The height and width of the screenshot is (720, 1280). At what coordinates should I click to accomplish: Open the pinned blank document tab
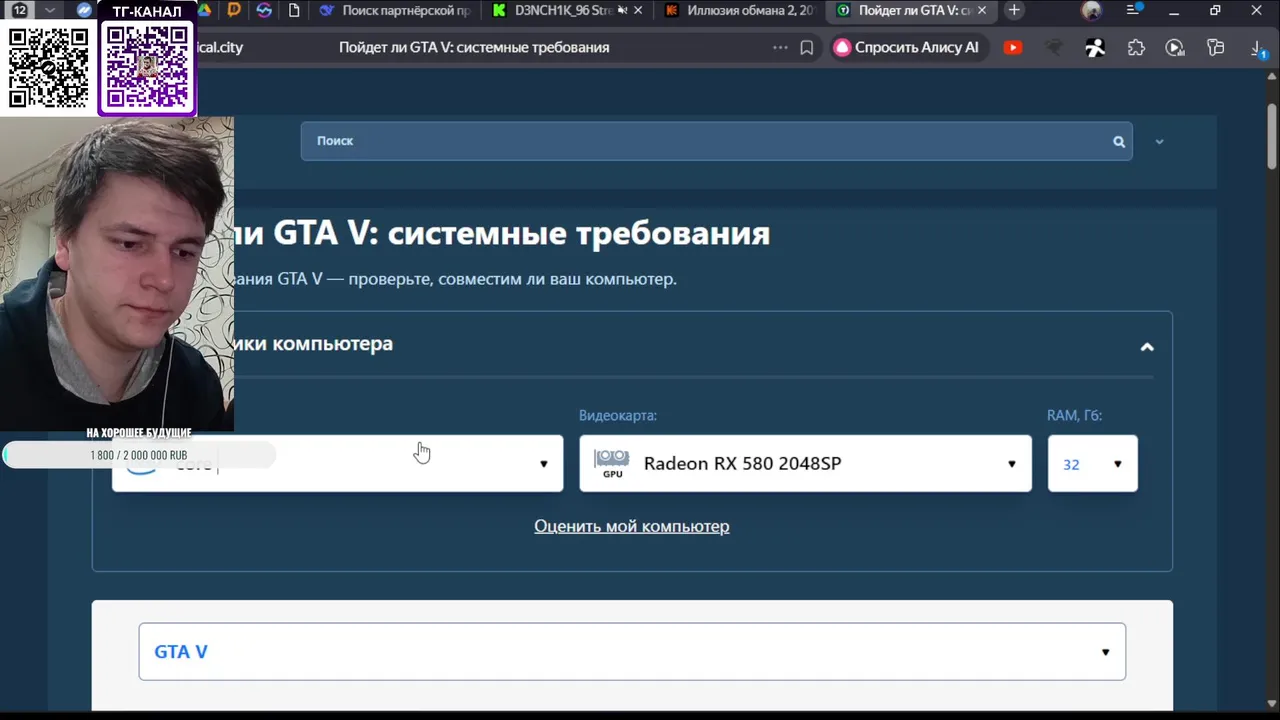click(293, 10)
